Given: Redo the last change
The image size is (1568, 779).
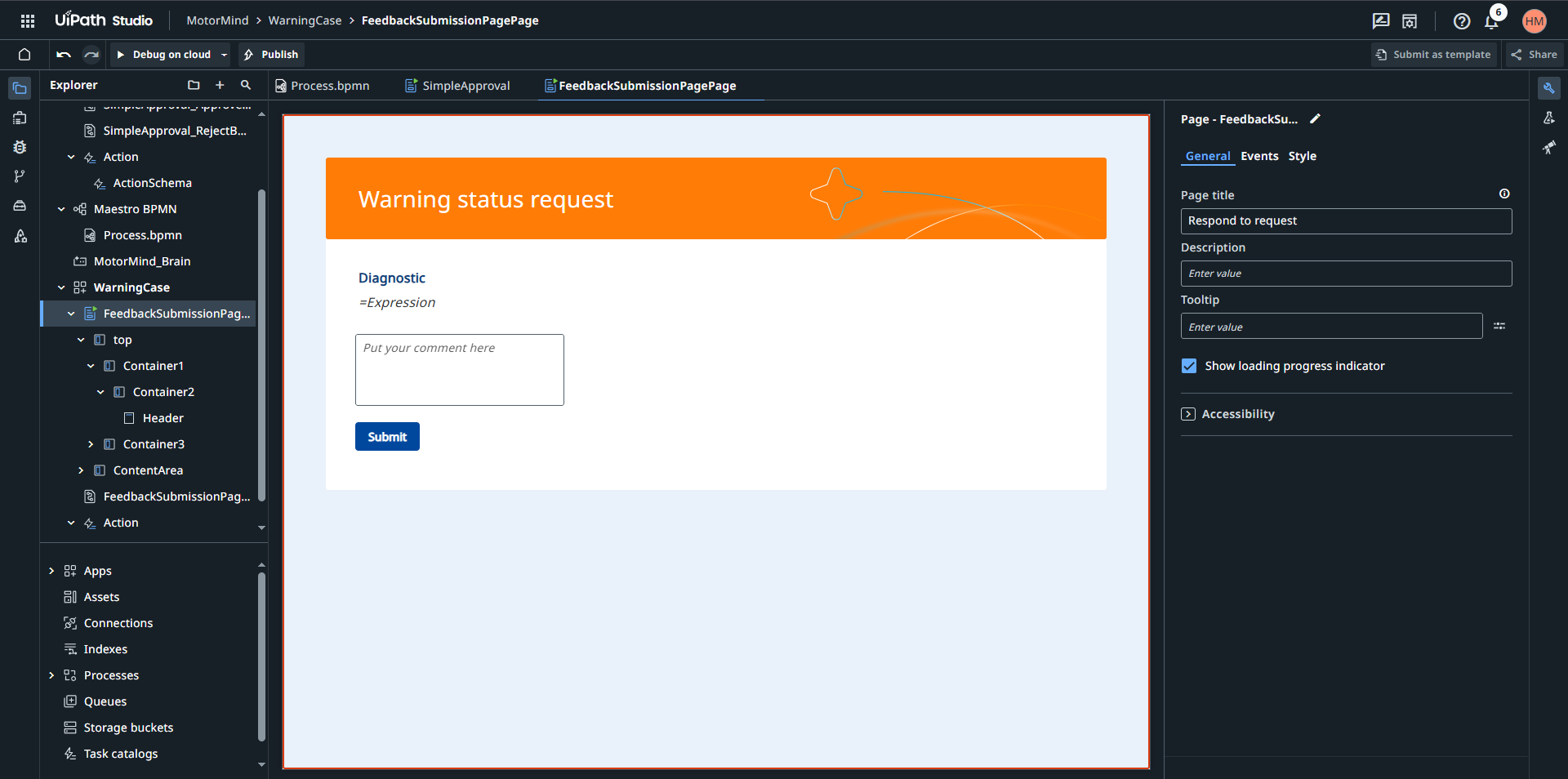Looking at the screenshot, I should coord(91,55).
